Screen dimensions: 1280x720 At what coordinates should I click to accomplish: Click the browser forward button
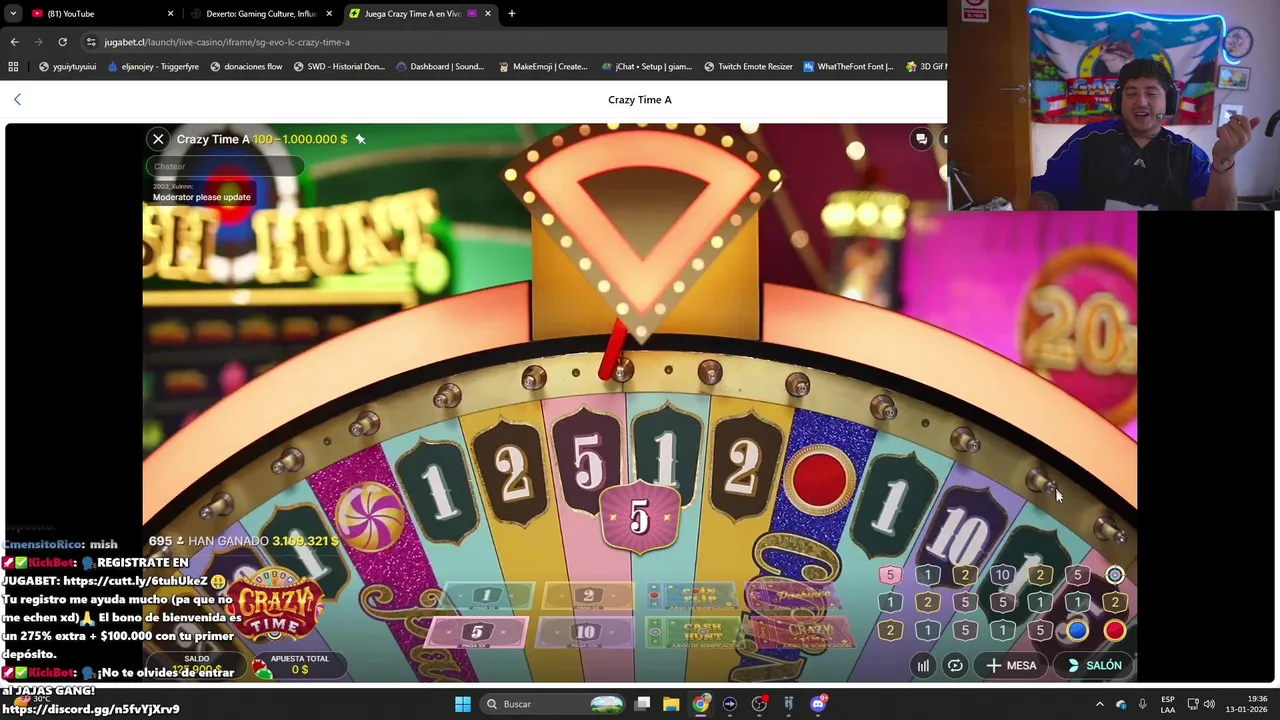click(x=39, y=42)
